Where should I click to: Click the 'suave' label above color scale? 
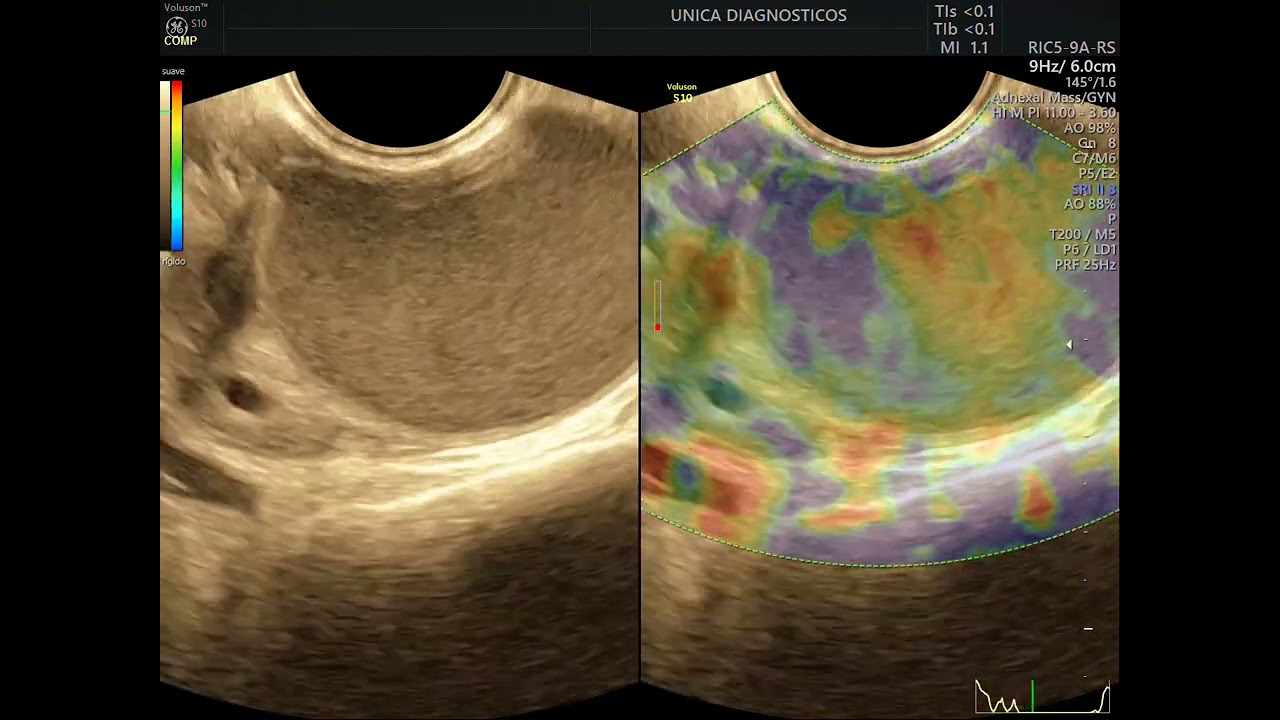click(173, 71)
